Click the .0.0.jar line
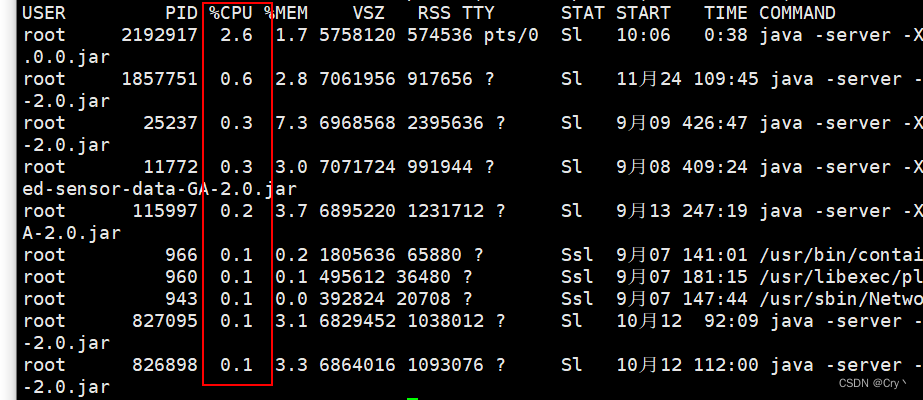923x400 pixels. coord(66,57)
